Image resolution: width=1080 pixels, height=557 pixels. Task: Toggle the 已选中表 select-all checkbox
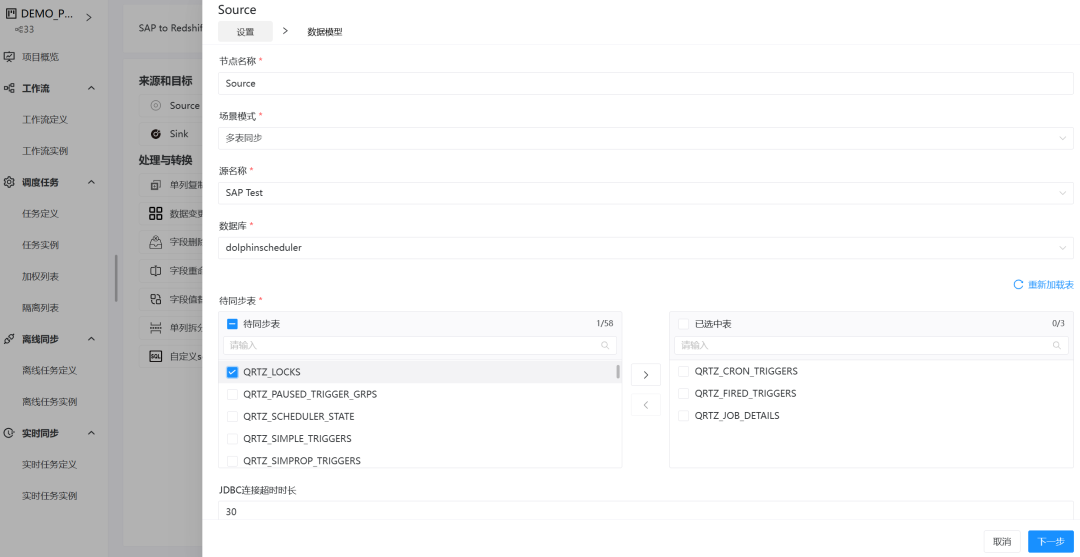click(x=683, y=324)
